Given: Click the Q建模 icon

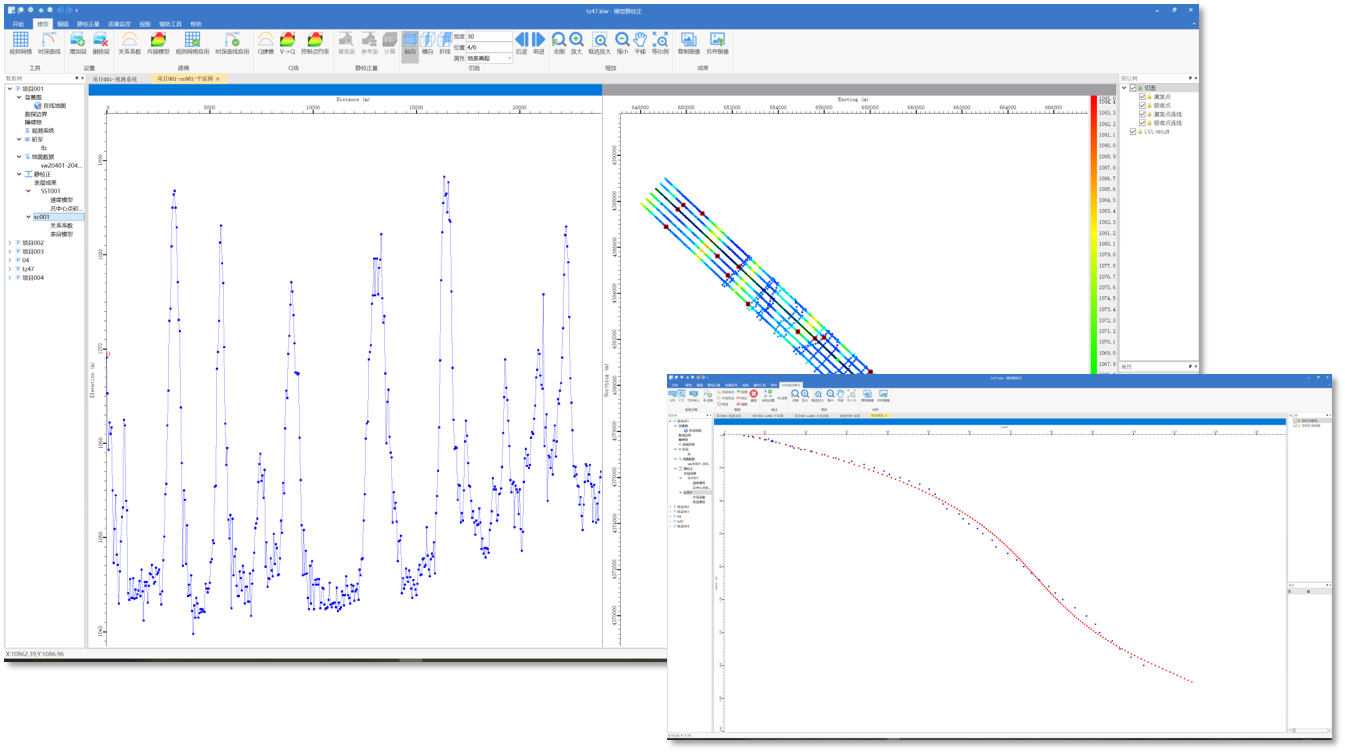Looking at the screenshot, I should (x=266, y=39).
